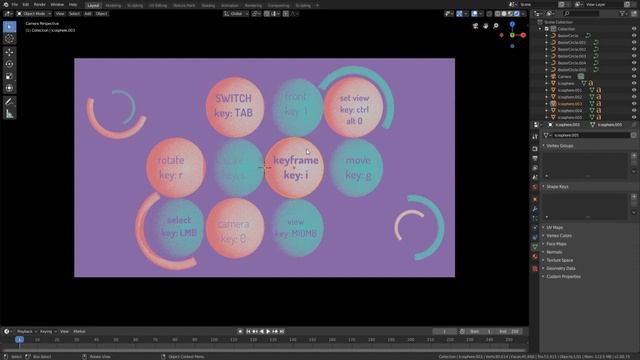Select the Move tool in toolbar
Screen dimensions: 640x360
[9, 52]
